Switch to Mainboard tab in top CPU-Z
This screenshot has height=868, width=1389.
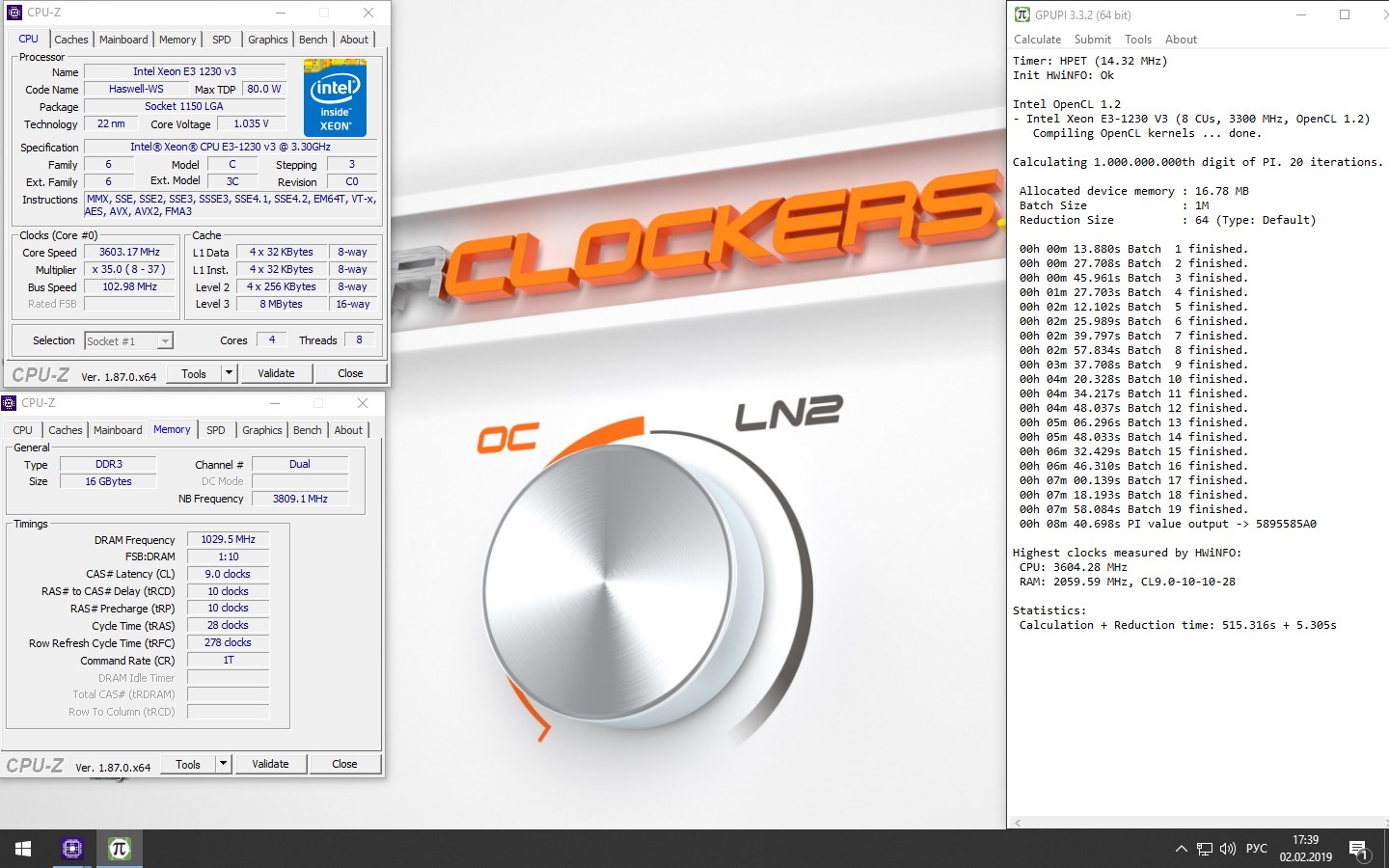(123, 40)
